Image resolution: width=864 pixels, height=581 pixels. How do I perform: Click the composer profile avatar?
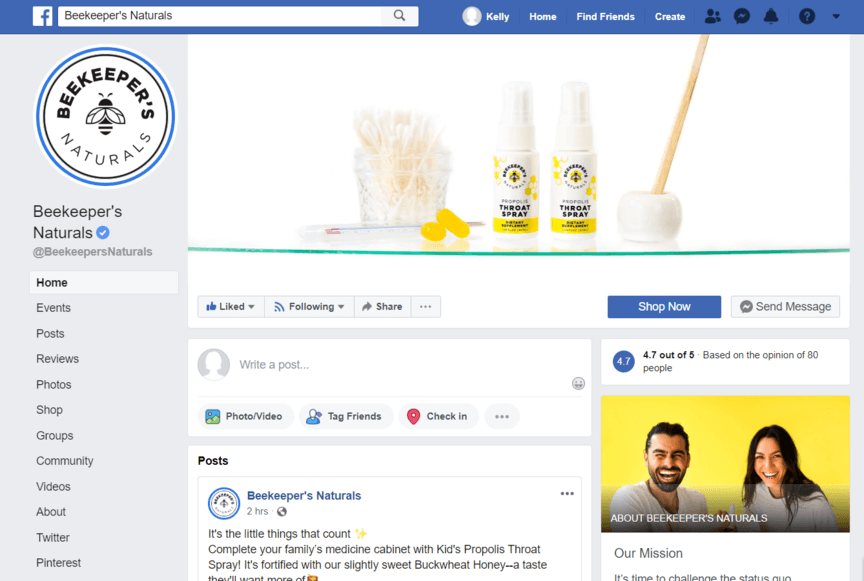(x=214, y=364)
